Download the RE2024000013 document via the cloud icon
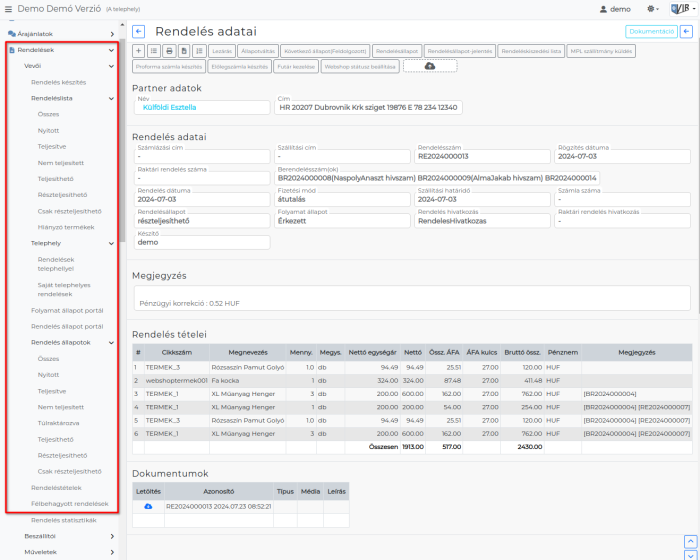Screen dimensions: 700x560 tap(148, 507)
